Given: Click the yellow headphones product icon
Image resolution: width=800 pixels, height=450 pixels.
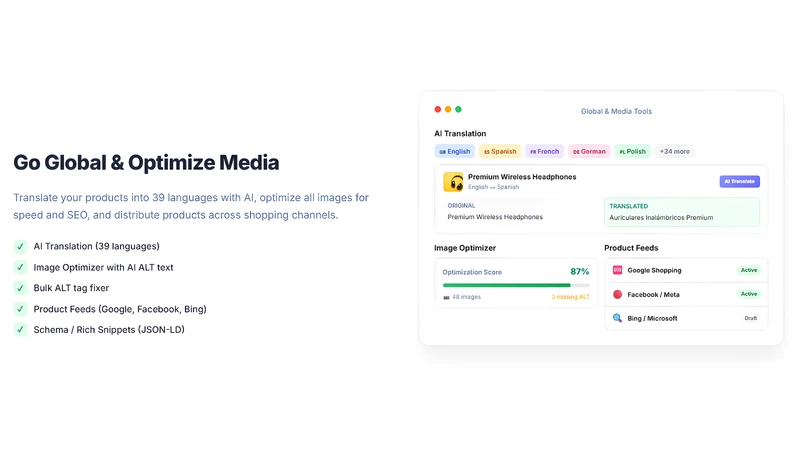Looking at the screenshot, I should point(453,182).
